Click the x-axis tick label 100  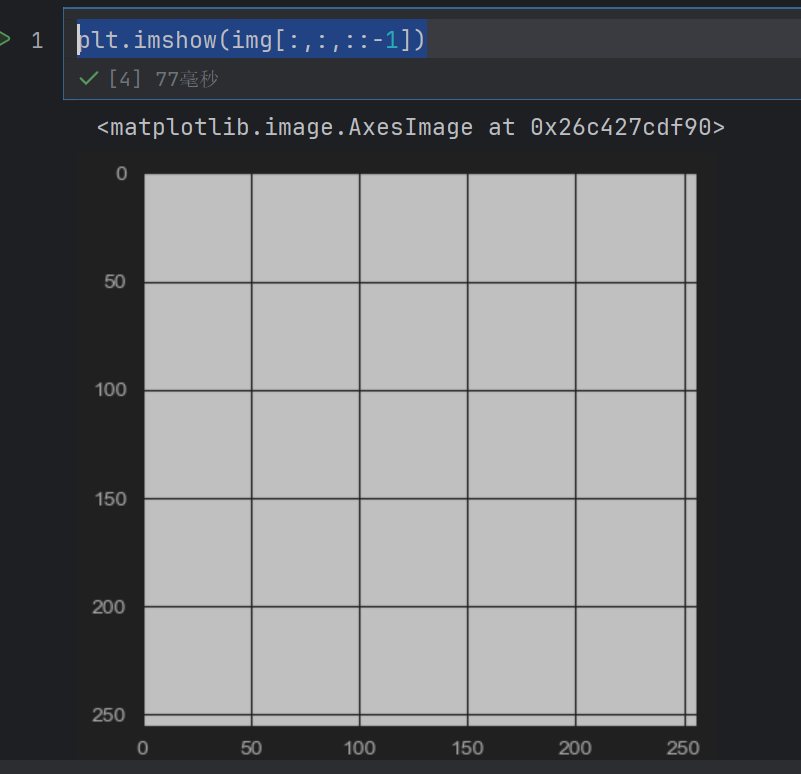(360, 748)
